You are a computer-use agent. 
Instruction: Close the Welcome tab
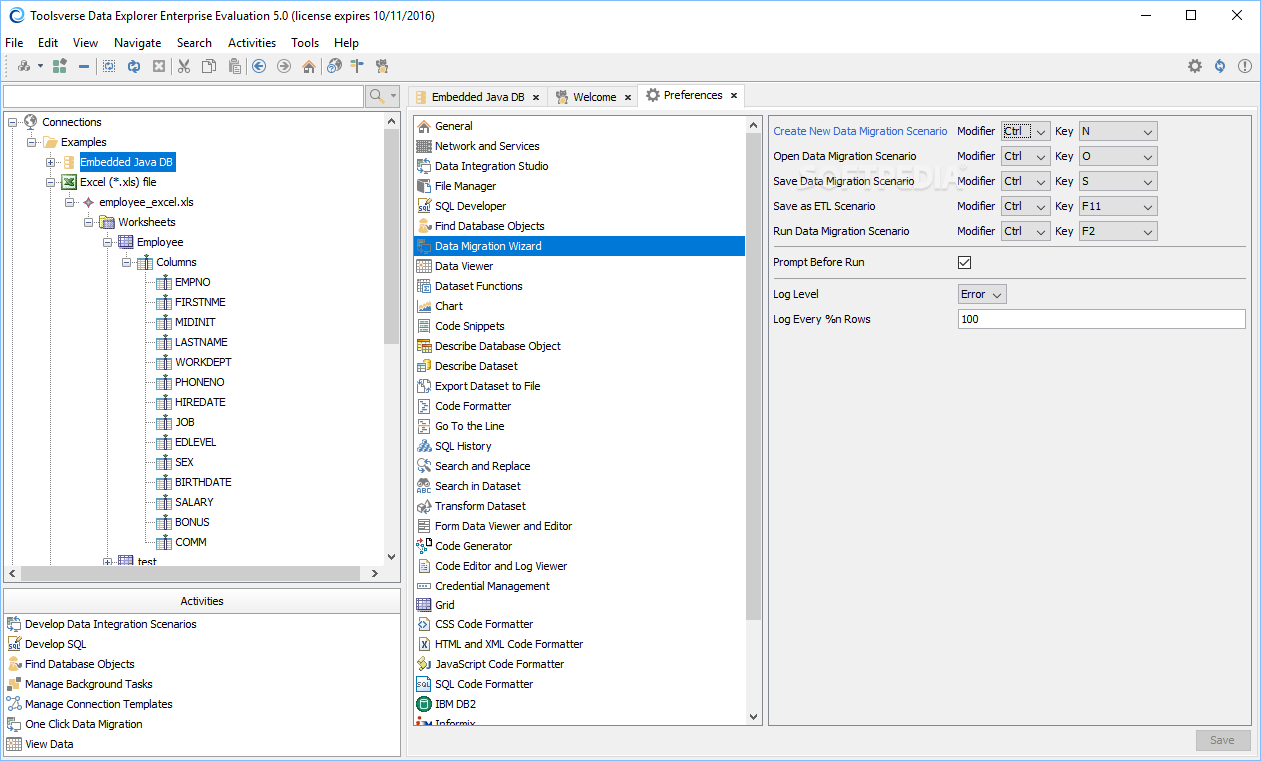pos(628,97)
